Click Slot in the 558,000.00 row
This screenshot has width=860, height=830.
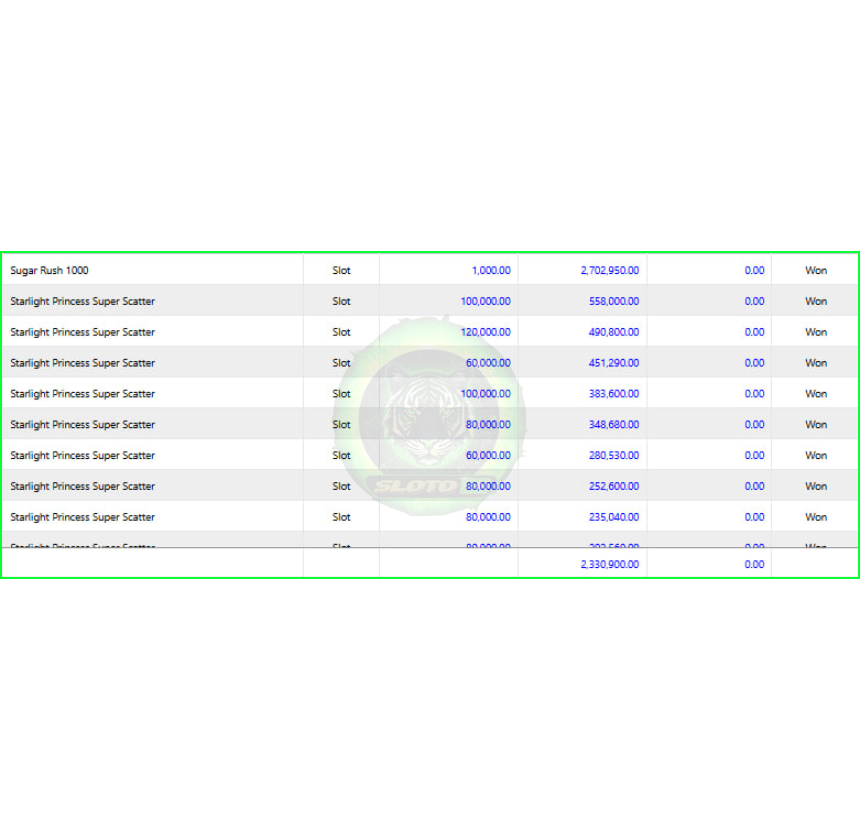[341, 301]
